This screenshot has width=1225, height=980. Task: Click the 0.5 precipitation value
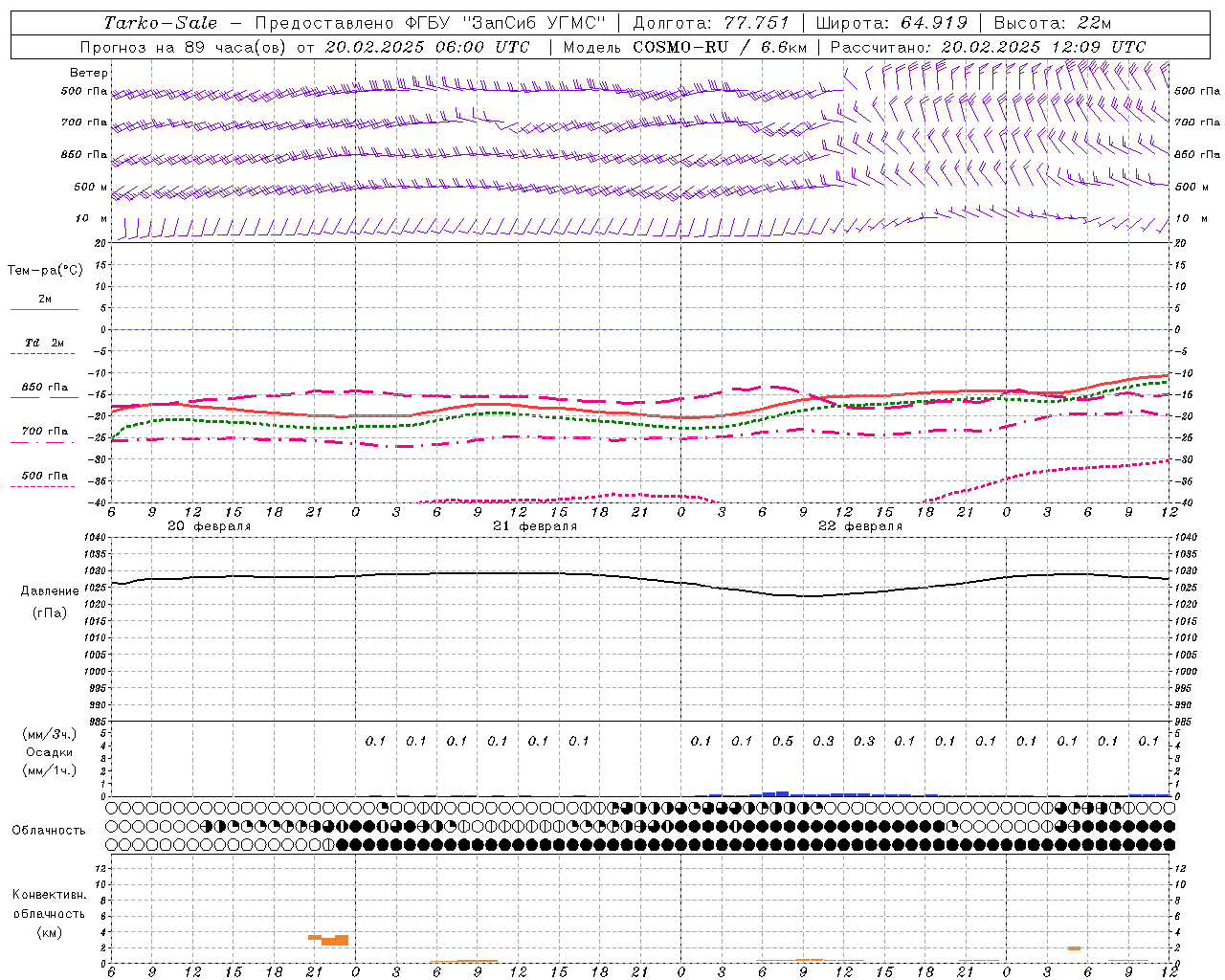(783, 741)
